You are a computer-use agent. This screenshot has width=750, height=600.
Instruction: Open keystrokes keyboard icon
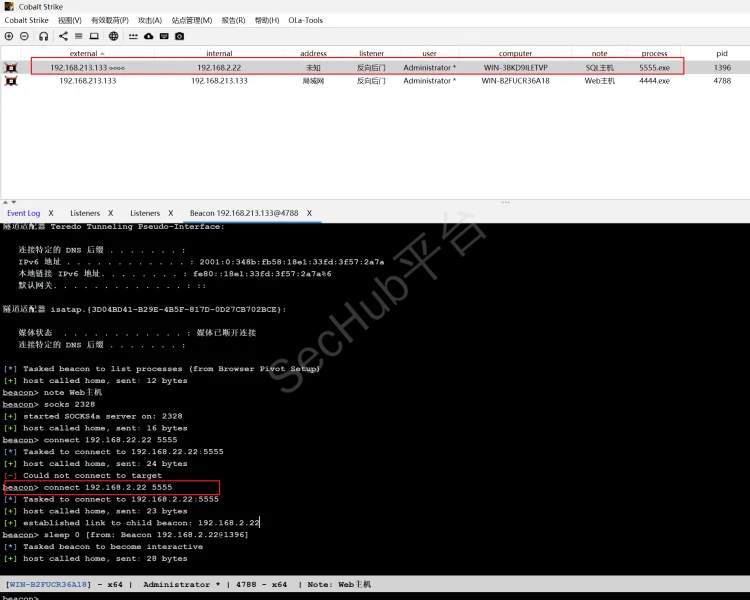coord(164,36)
